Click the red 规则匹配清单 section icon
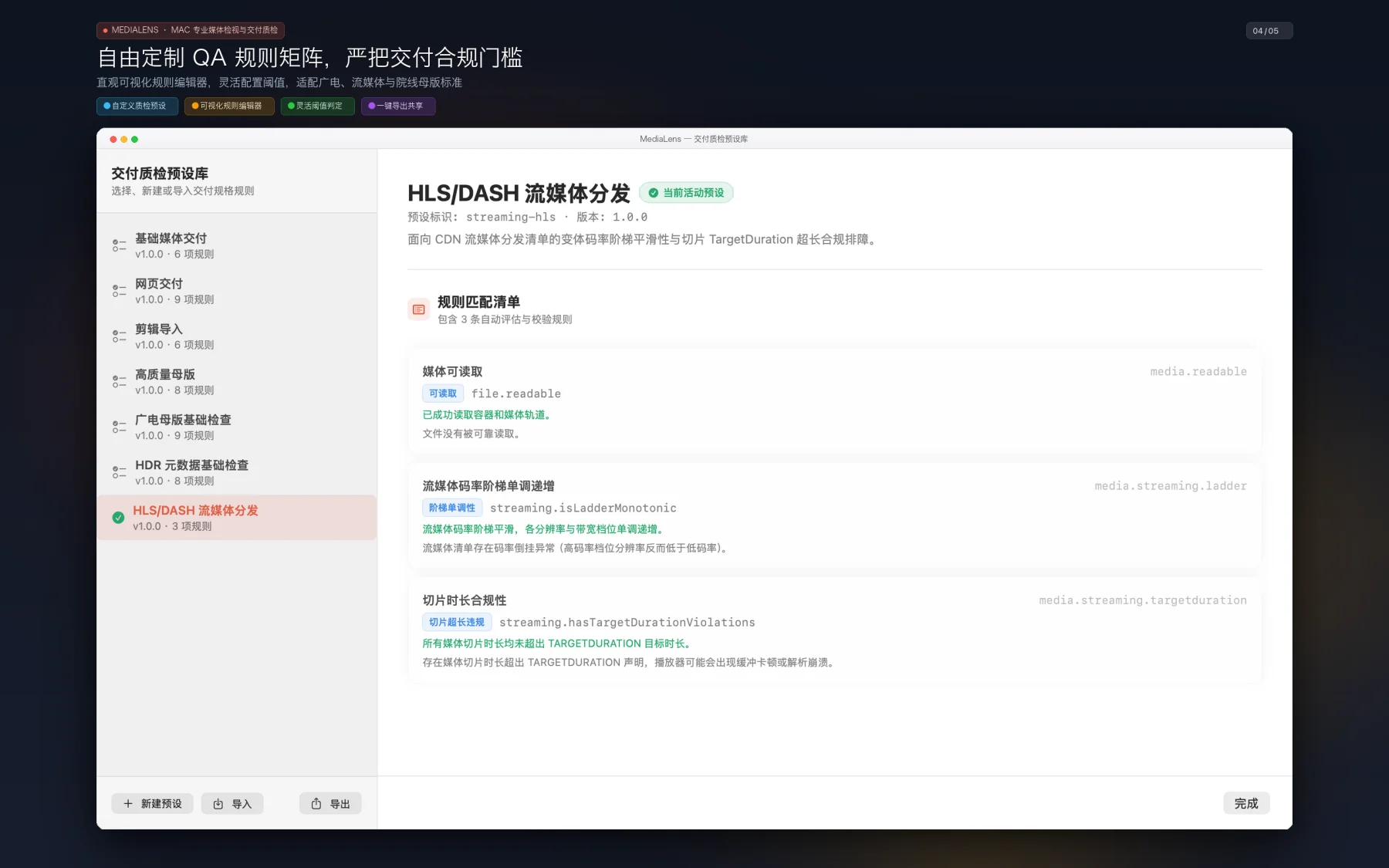Image resolution: width=1389 pixels, height=868 pixels. 419,309
